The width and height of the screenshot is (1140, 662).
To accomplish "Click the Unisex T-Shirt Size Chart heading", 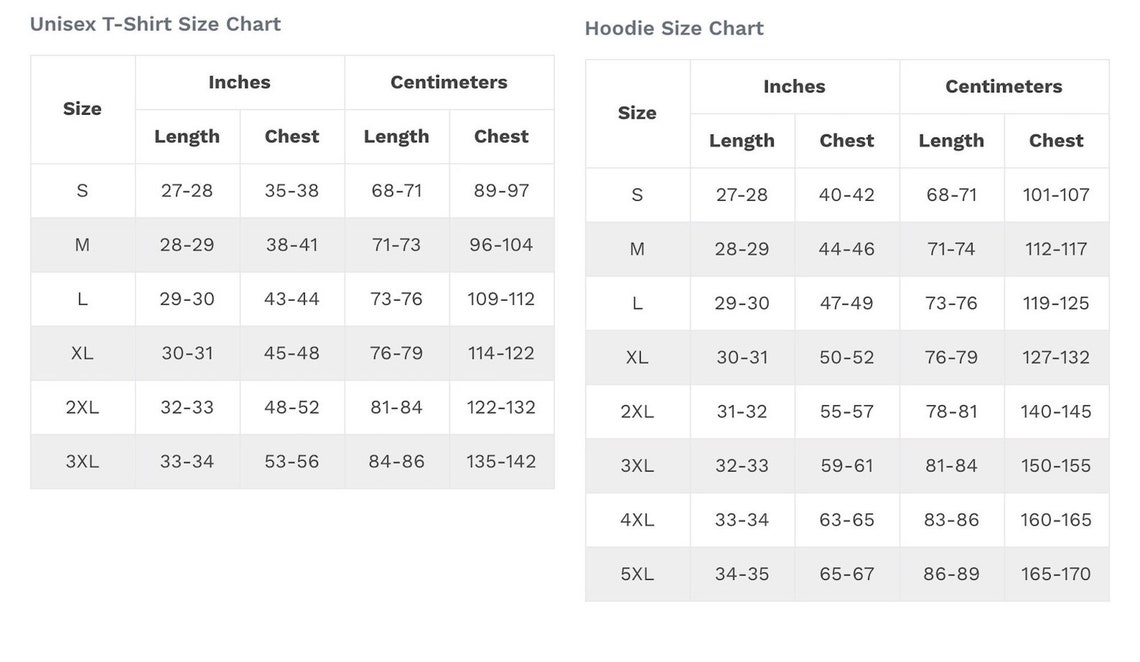I will click(x=155, y=24).
